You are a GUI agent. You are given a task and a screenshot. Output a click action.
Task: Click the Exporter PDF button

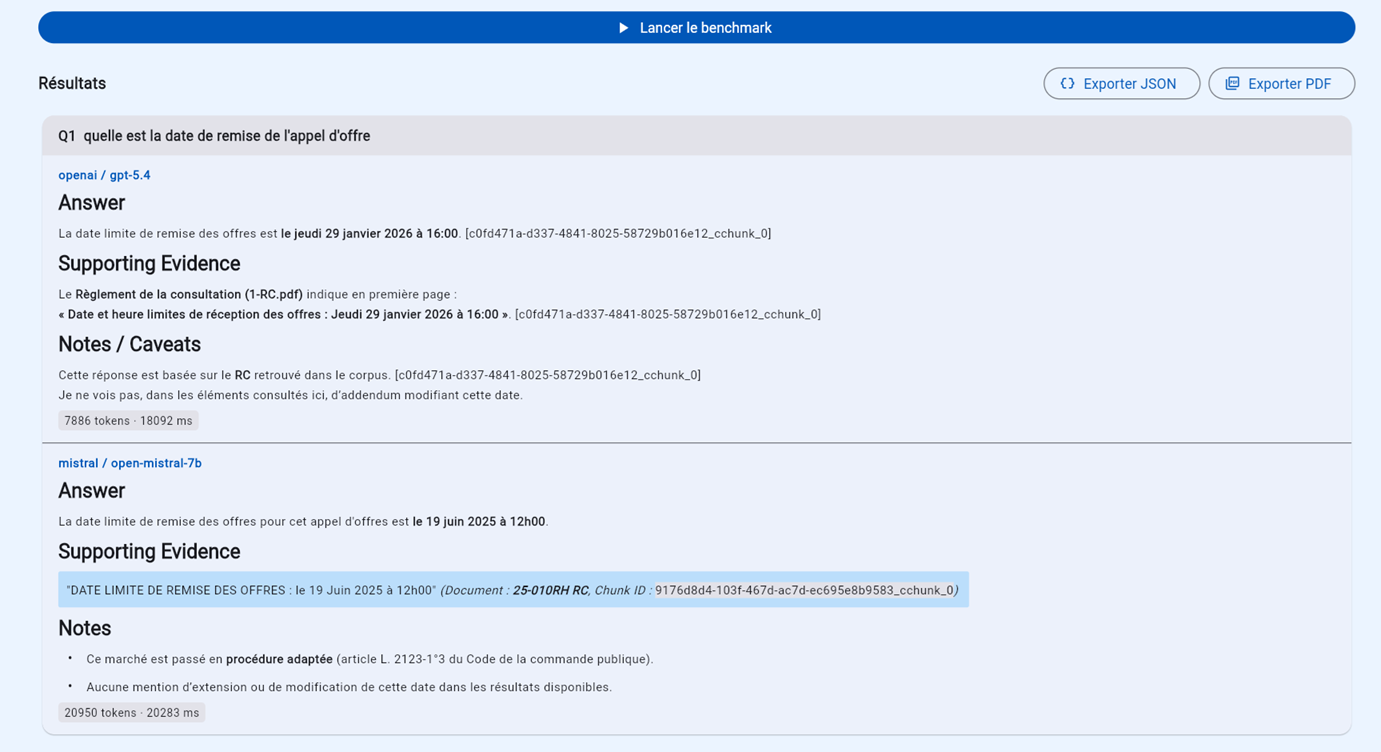(1281, 84)
